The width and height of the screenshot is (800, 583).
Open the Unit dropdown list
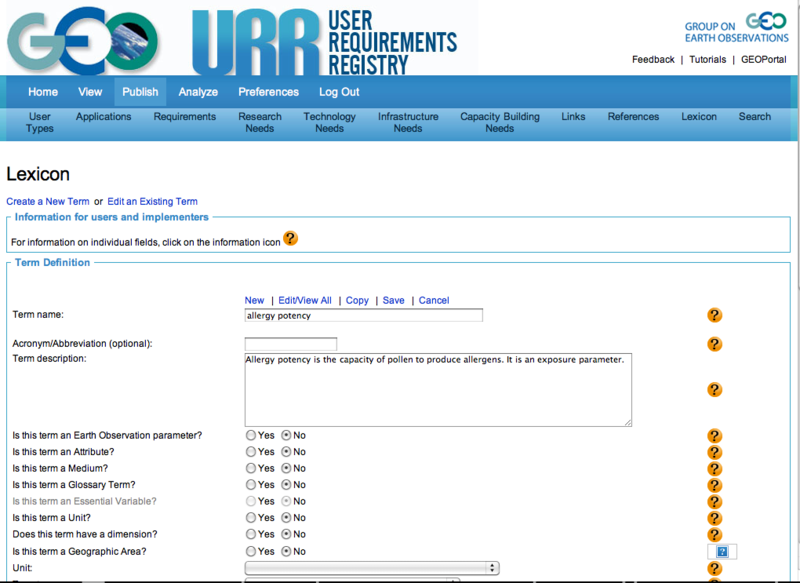[x=371, y=568]
